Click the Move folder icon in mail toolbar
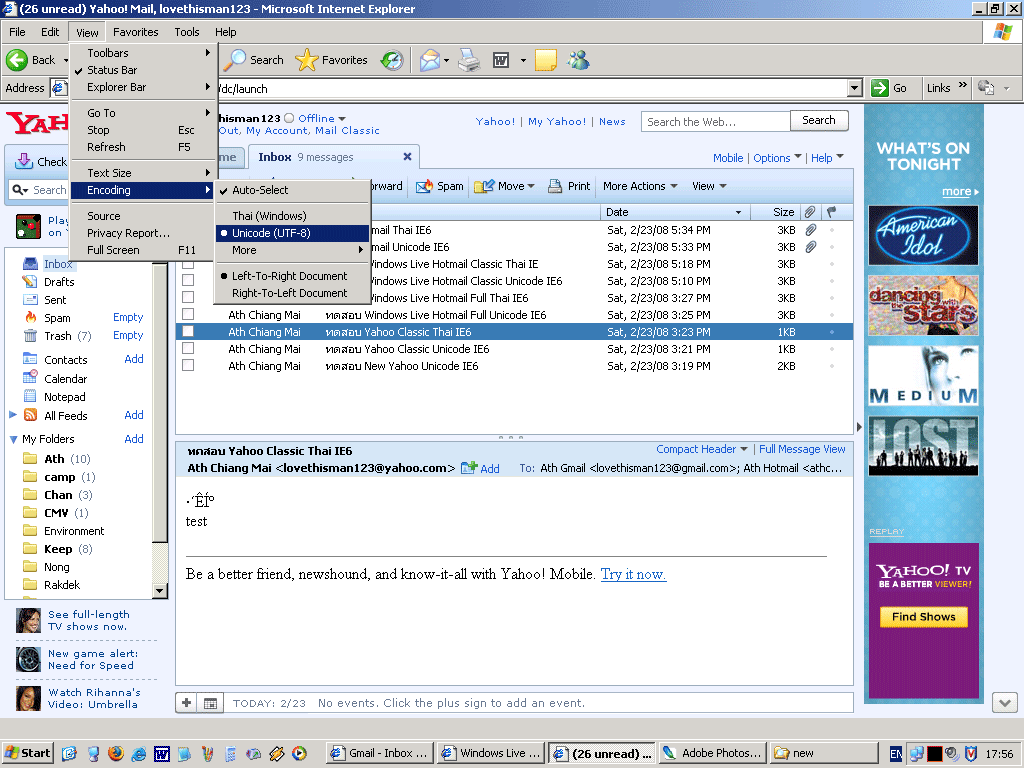Viewport: 1024px width, 768px height. (x=484, y=186)
